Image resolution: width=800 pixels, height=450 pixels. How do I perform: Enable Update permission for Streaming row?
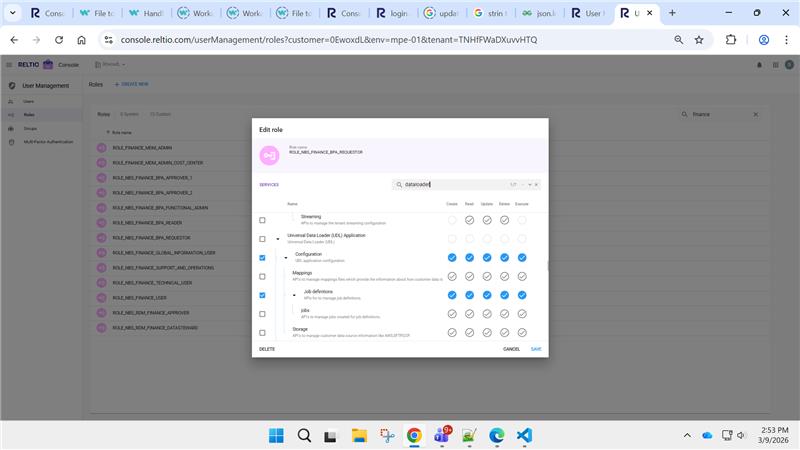pyautogui.click(x=487, y=220)
